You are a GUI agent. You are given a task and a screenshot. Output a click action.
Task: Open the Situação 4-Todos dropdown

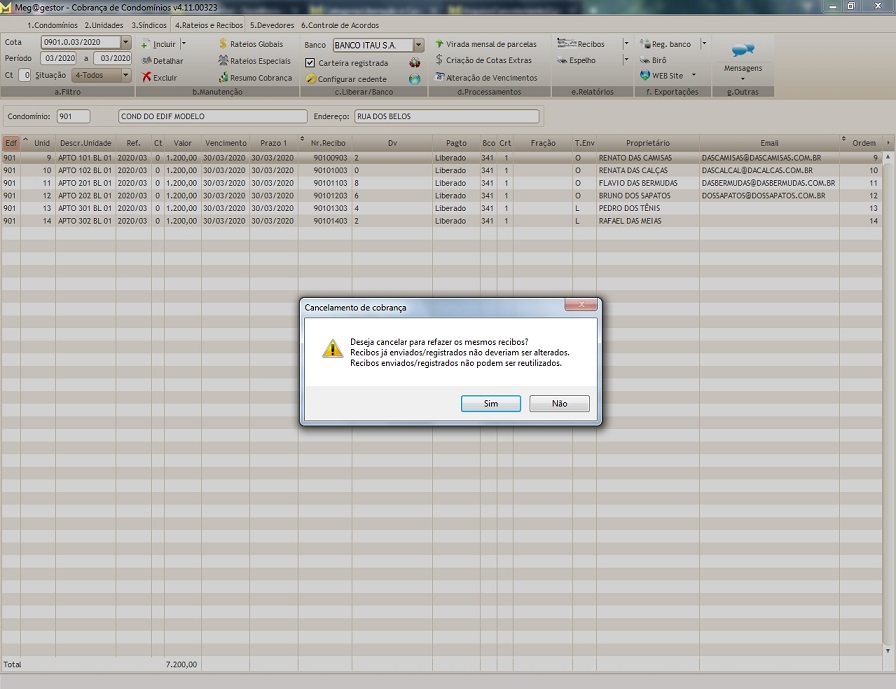125,75
